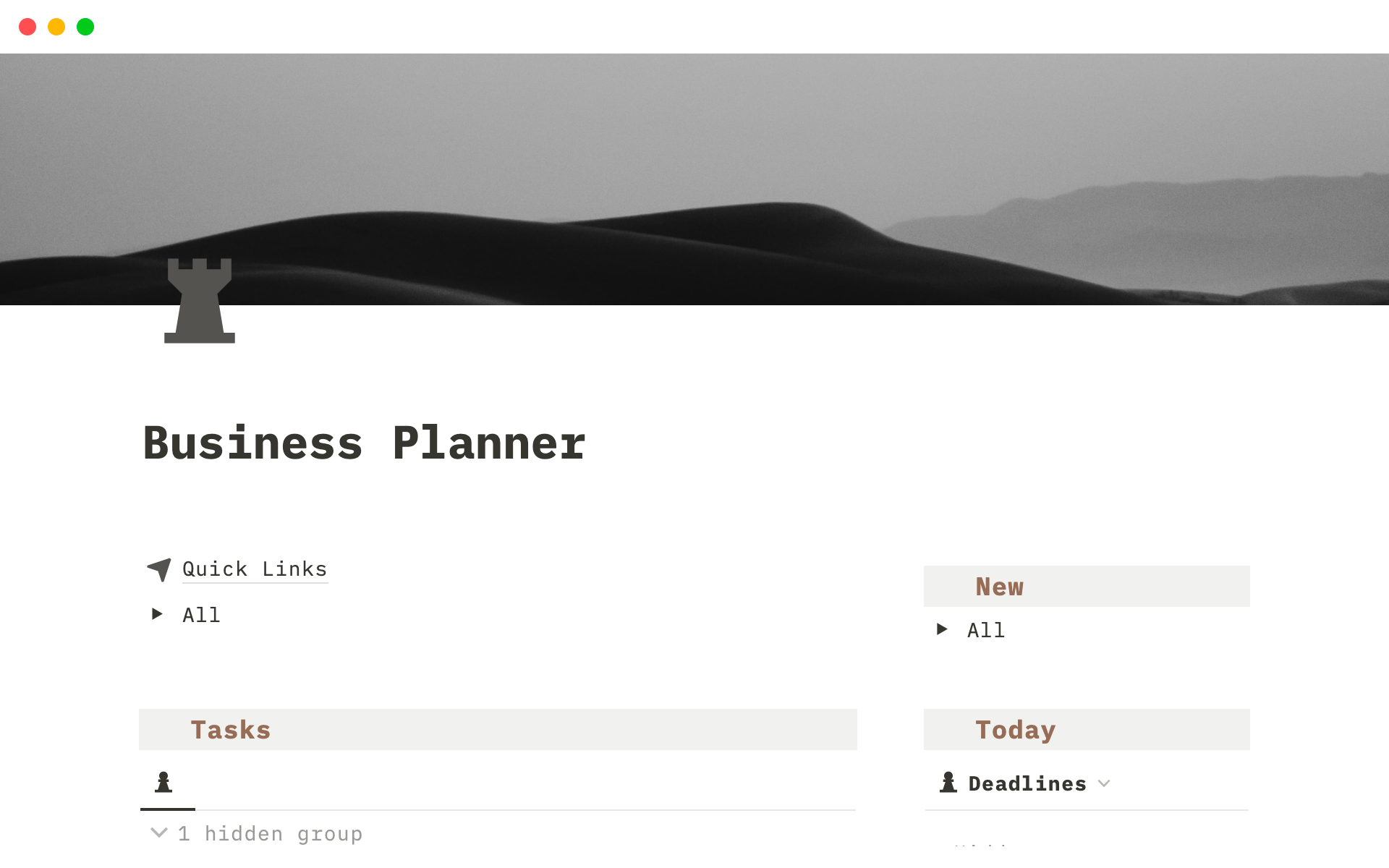The image size is (1389, 868).
Task: Click the New section heading
Action: tap(999, 587)
